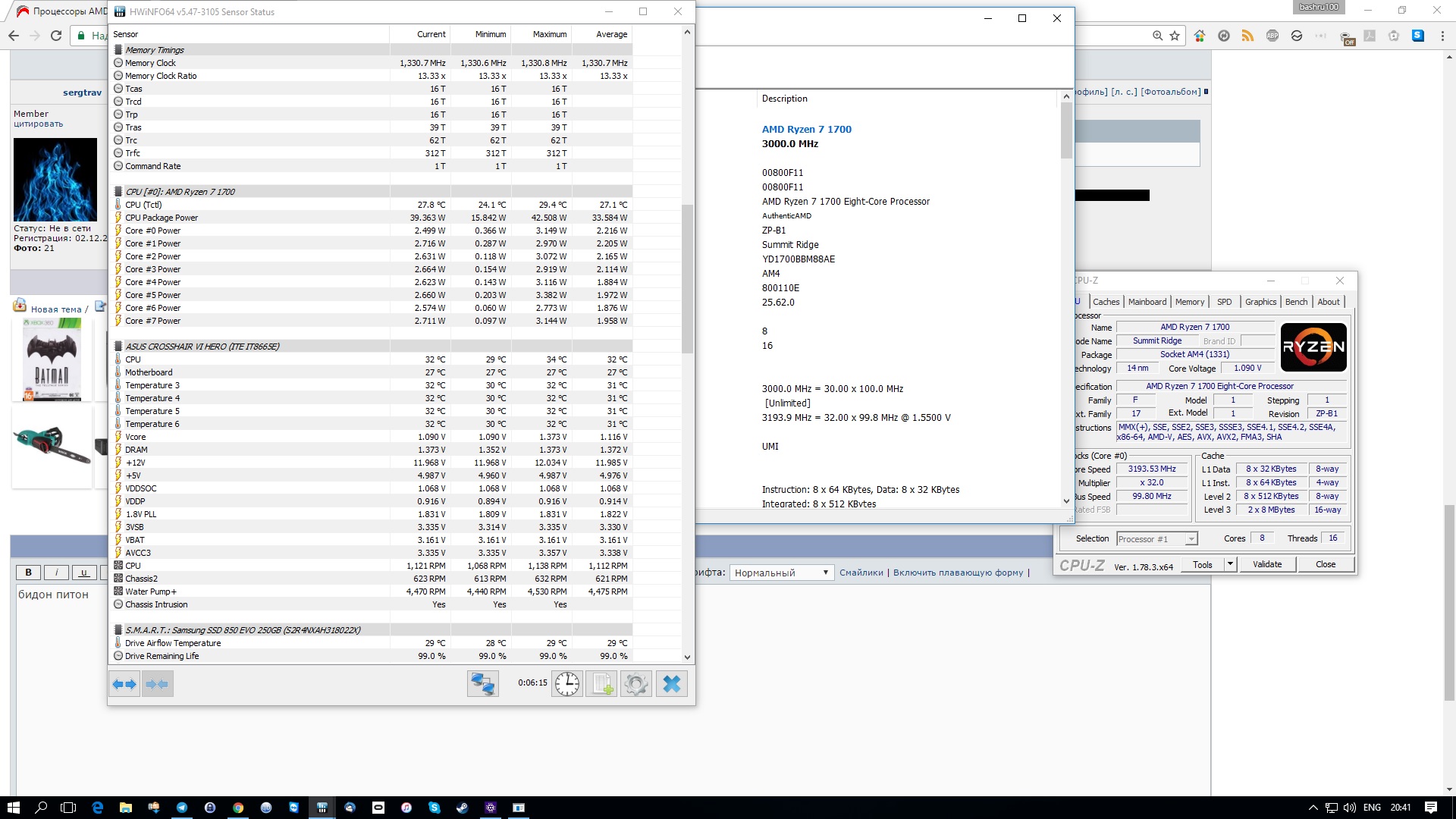The width and height of the screenshot is (1456, 819).
Task: Open Steam from the Windows taskbar
Action: point(462,808)
